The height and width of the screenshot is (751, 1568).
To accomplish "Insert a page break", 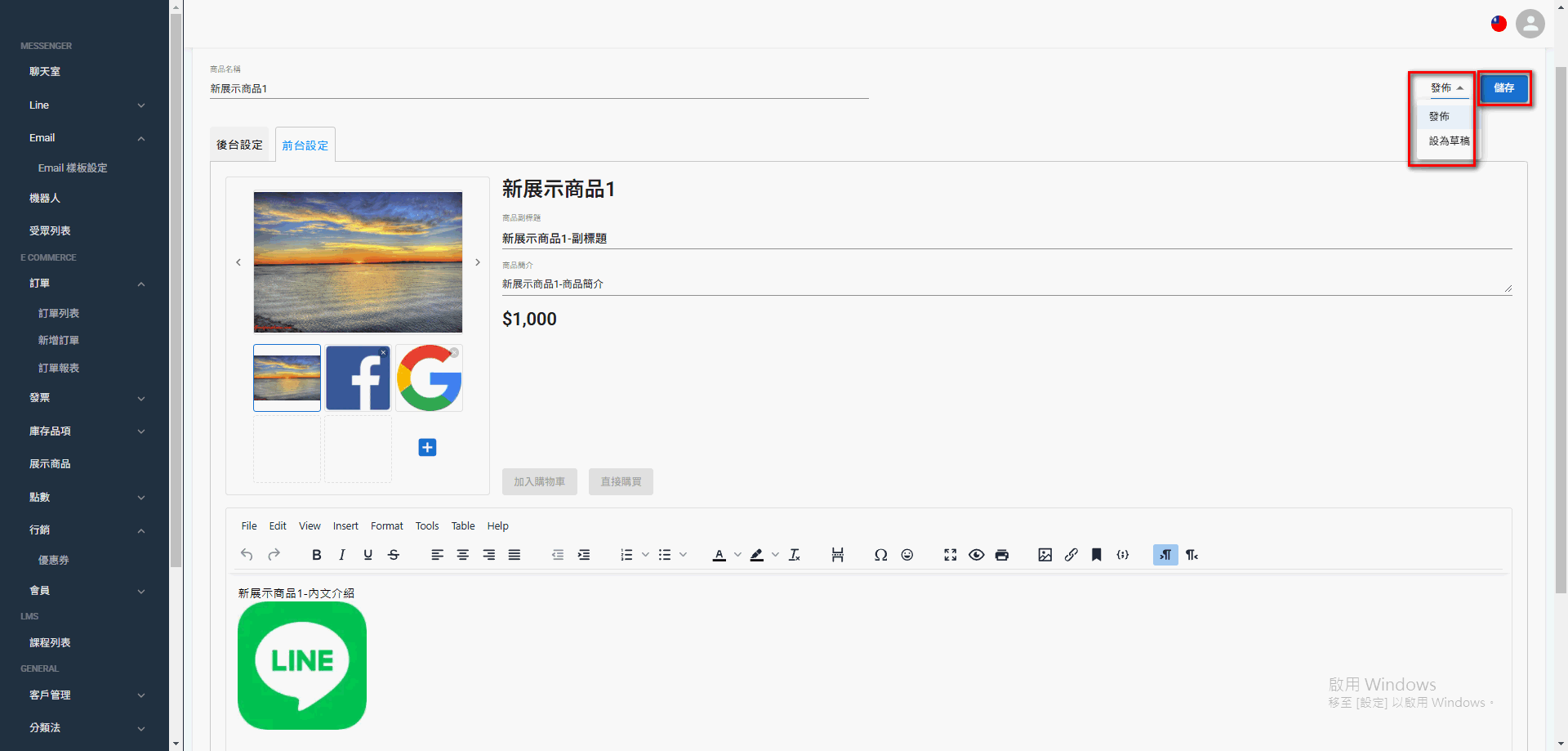I will (838, 555).
